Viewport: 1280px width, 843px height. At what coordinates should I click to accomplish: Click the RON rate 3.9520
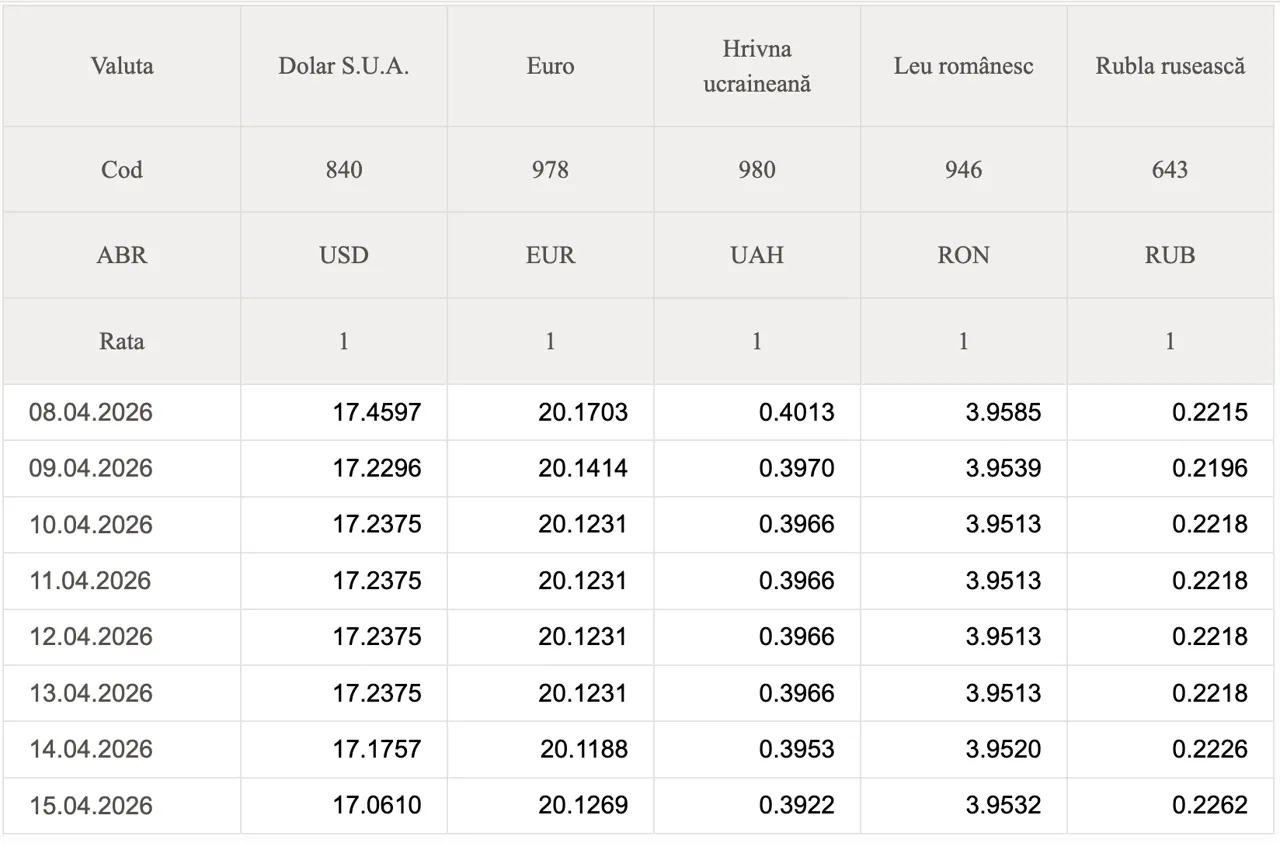pyautogui.click(x=1003, y=749)
